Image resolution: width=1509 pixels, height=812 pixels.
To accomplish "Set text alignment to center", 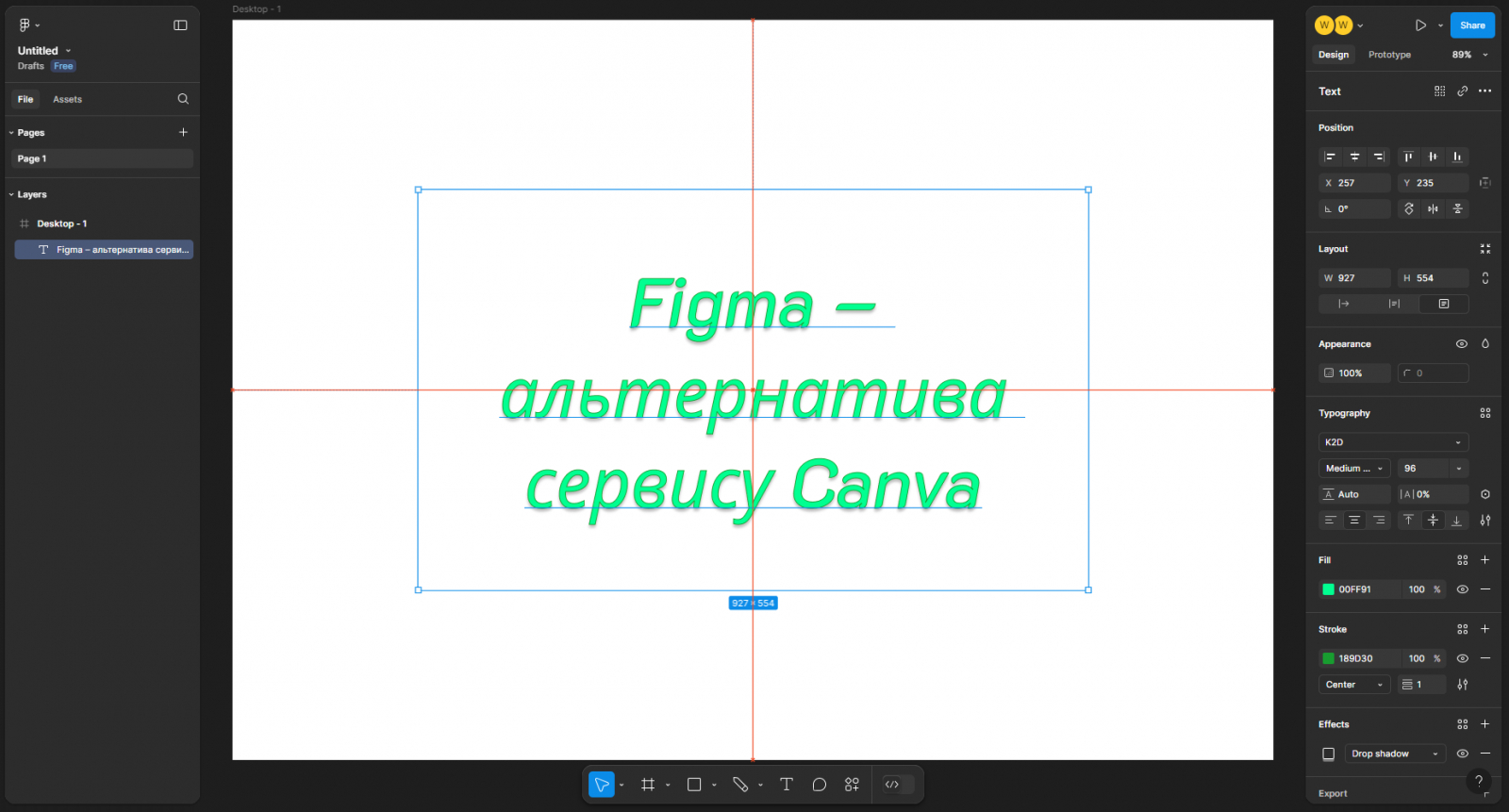I will [1354, 521].
